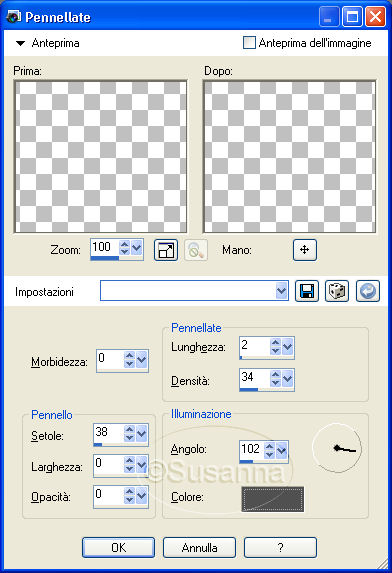Decrease Angolo with the down spinner
Image resolution: width=392 pixels, height=573 pixels.
pos(270,455)
